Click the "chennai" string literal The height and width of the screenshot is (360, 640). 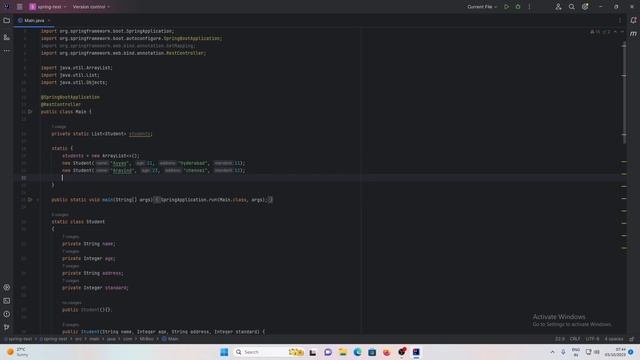point(196,171)
